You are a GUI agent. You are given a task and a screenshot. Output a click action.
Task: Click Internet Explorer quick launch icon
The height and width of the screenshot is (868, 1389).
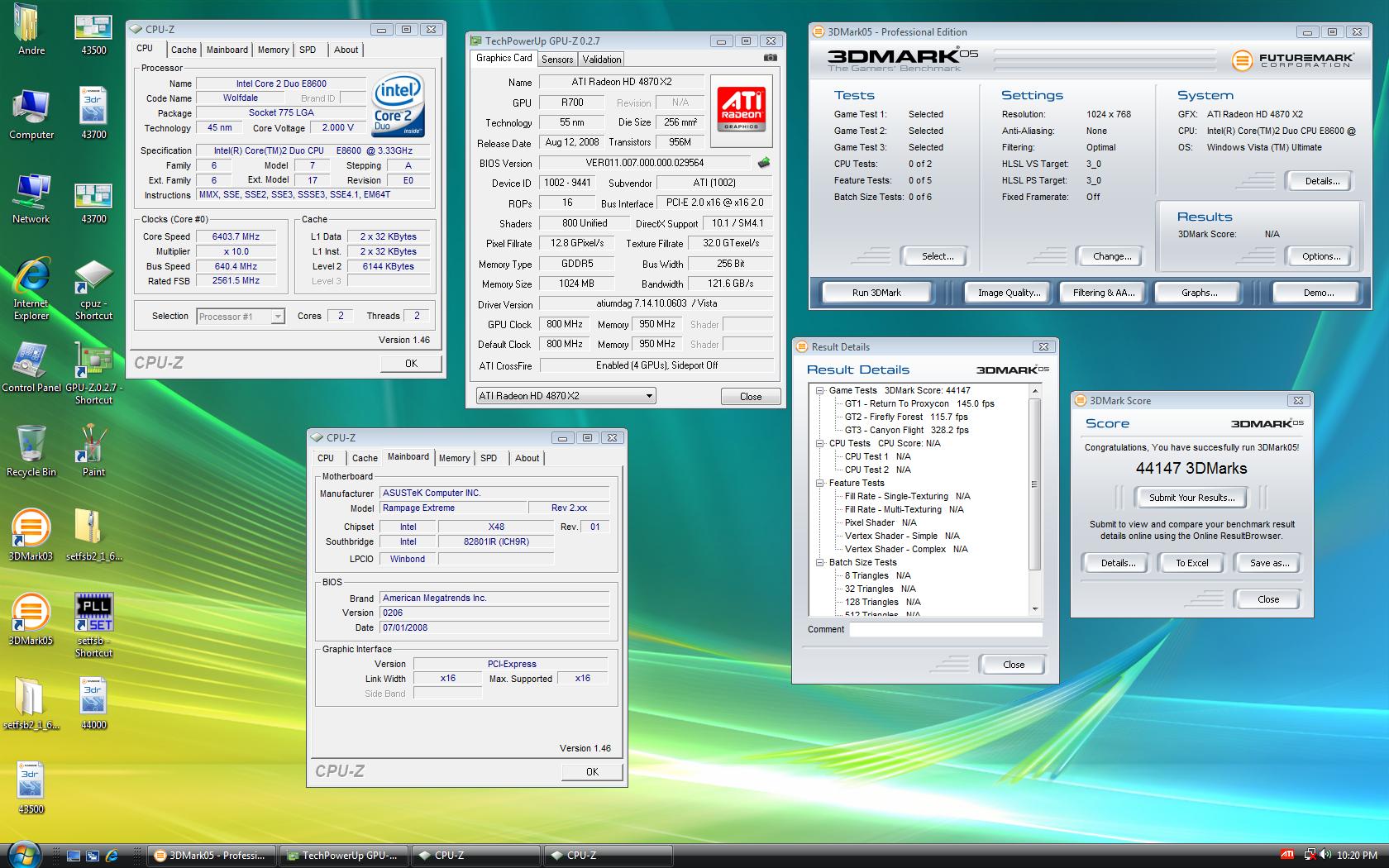(112, 856)
